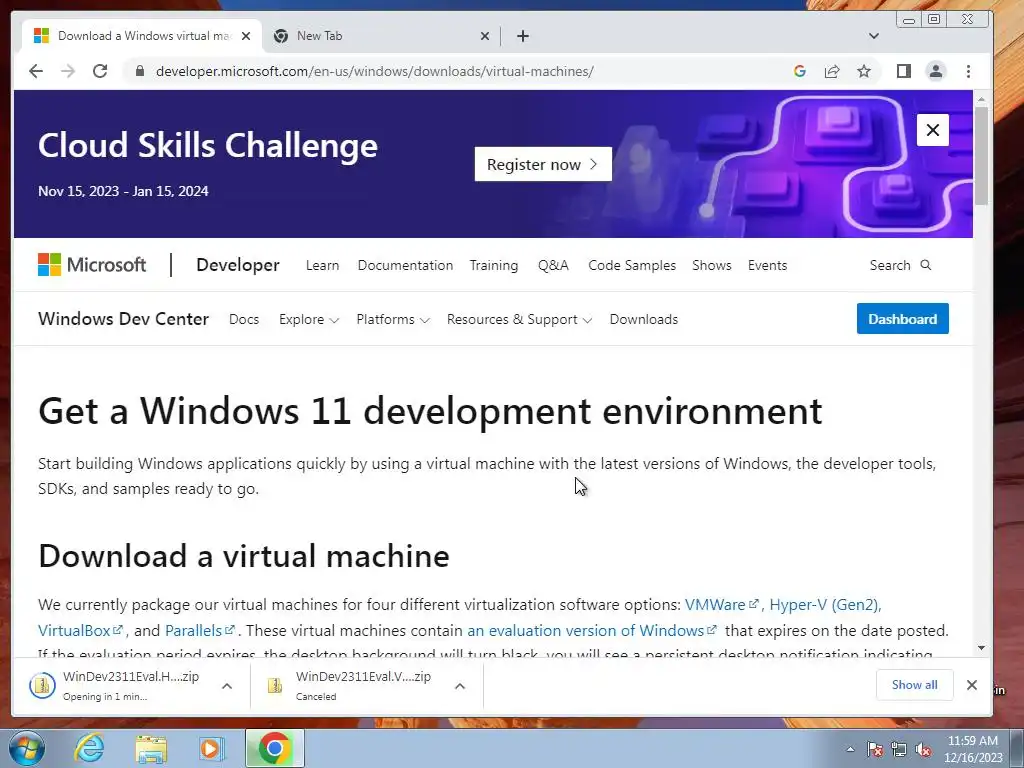Expand options for WinDev2311Eval.H....zip download
The width and height of the screenshot is (1024, 768).
tap(227, 686)
